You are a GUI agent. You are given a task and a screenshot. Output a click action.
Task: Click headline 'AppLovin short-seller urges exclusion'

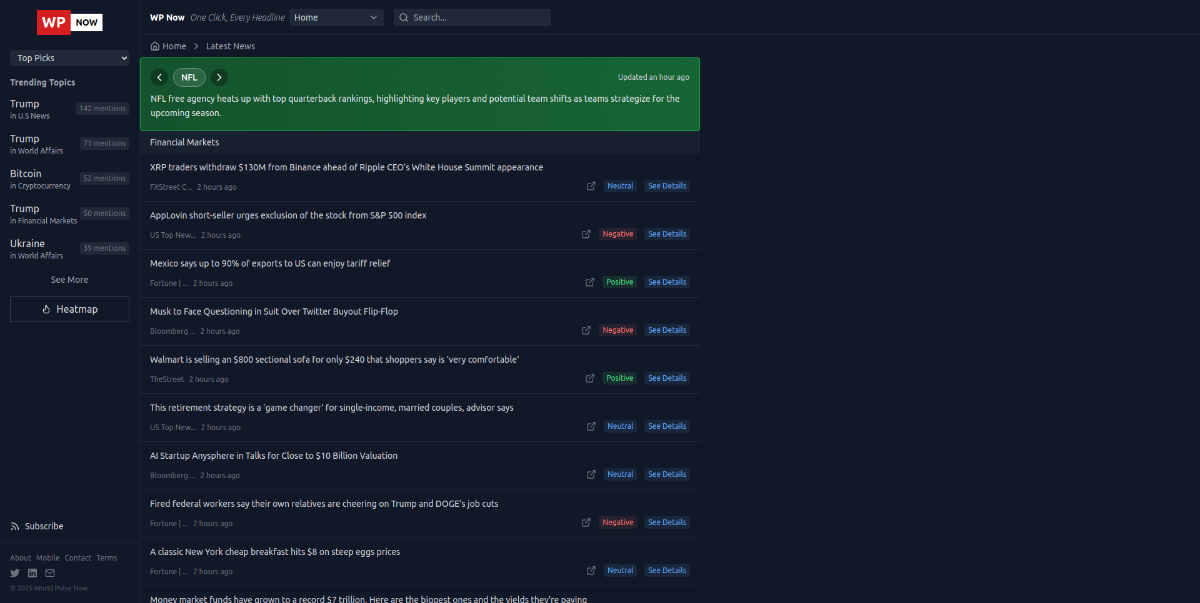[x=288, y=215]
